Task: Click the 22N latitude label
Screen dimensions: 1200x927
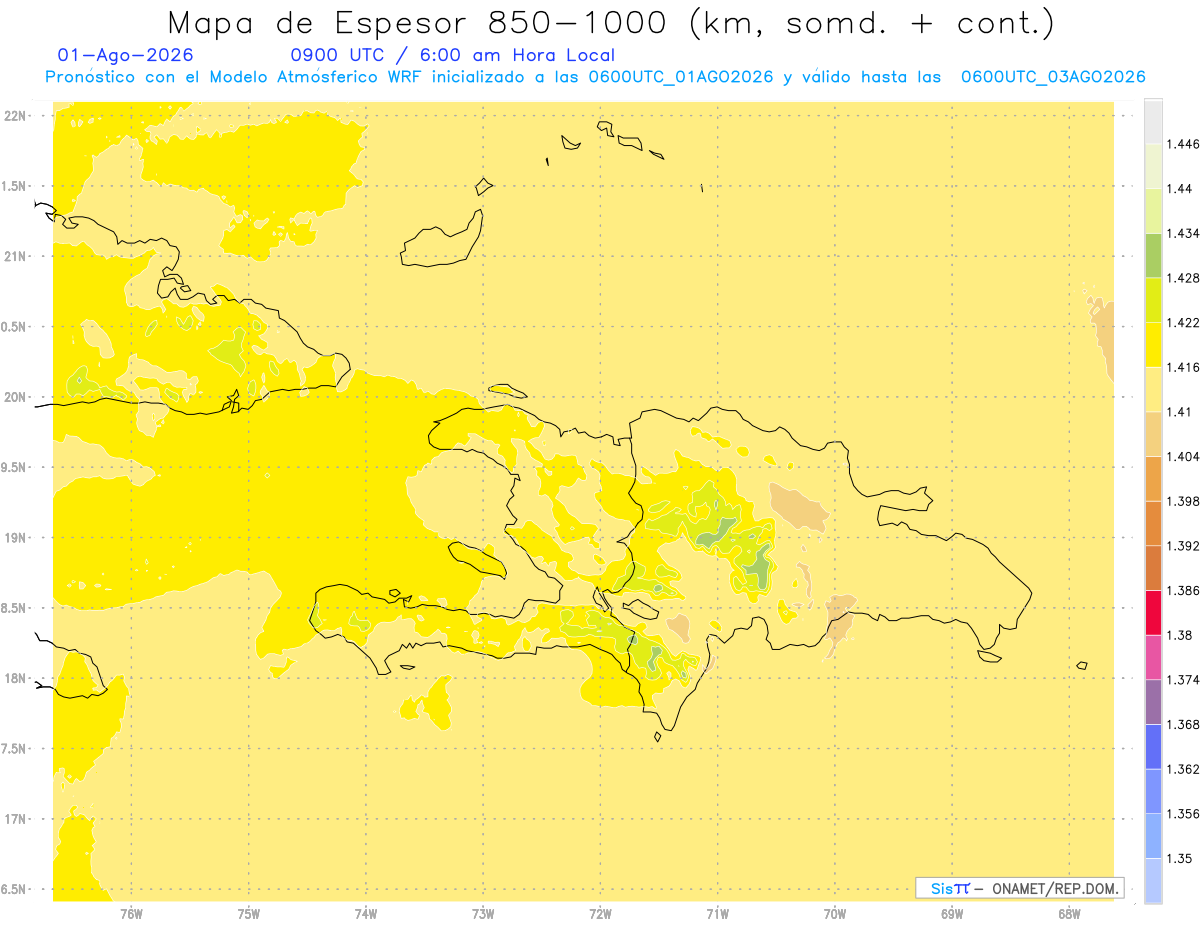Action: 15,116
